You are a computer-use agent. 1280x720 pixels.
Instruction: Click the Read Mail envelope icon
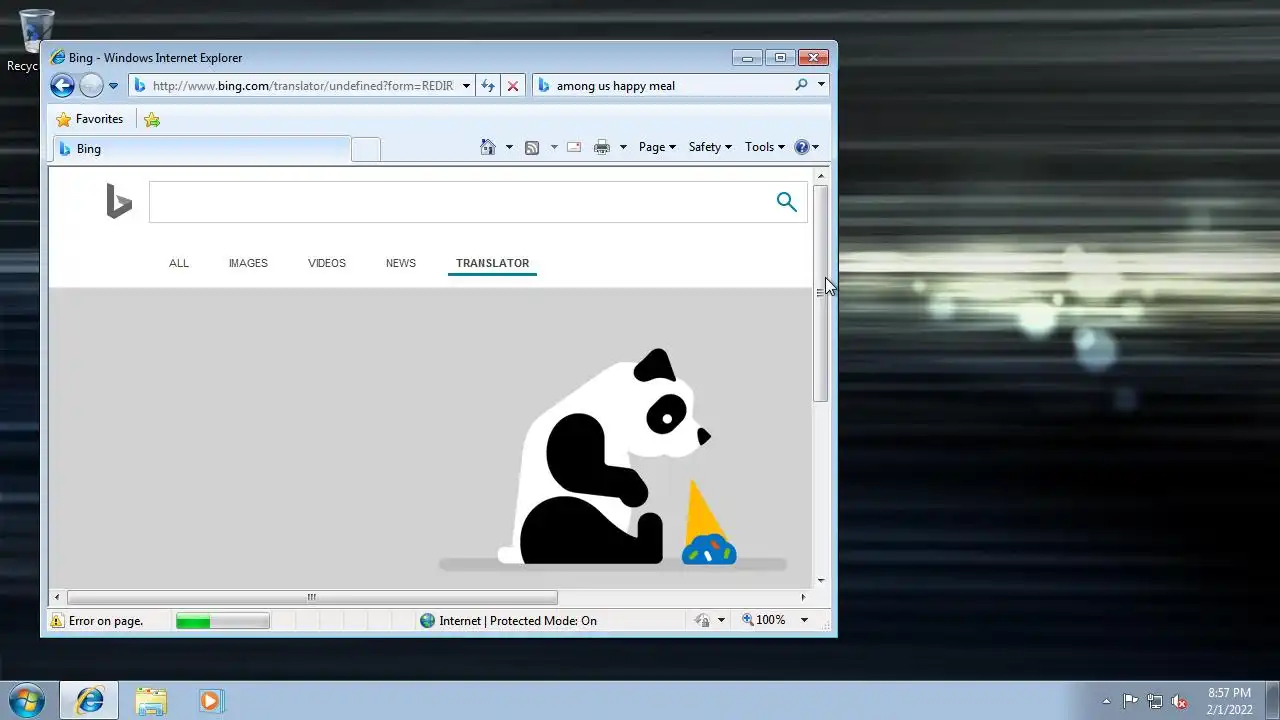click(x=574, y=147)
